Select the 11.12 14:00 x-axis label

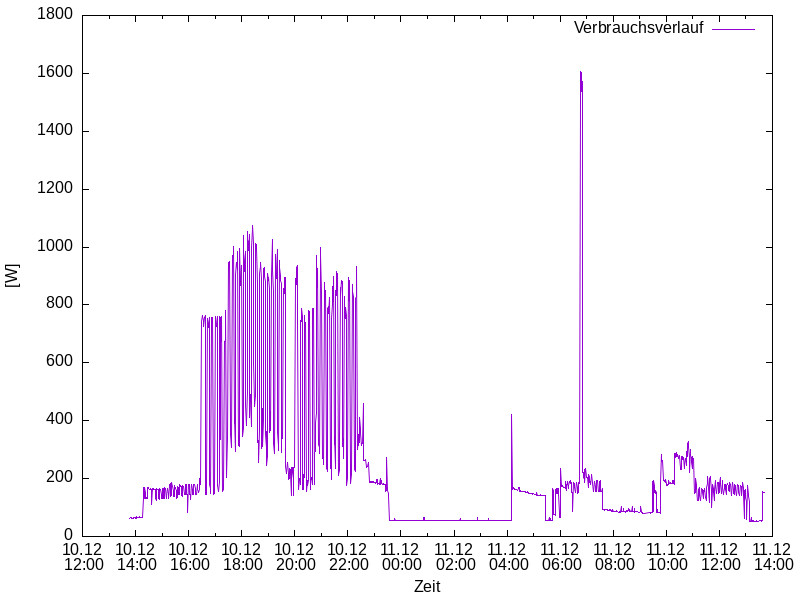click(x=772, y=557)
